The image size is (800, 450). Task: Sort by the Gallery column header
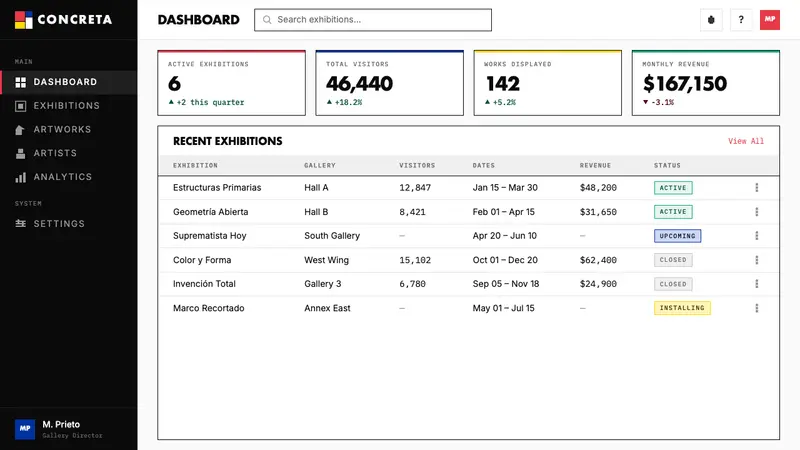[320, 165]
